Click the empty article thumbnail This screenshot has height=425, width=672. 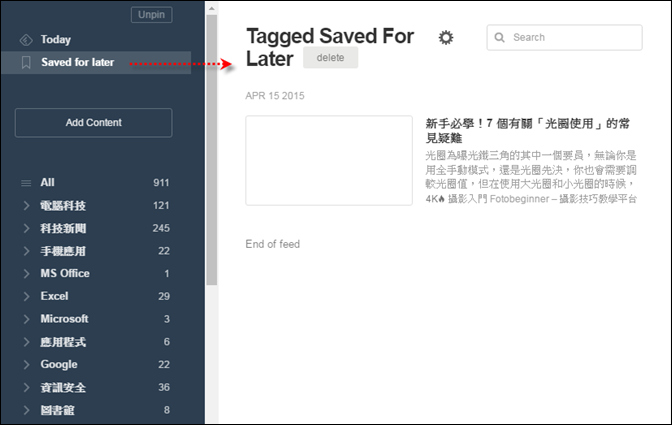329,160
